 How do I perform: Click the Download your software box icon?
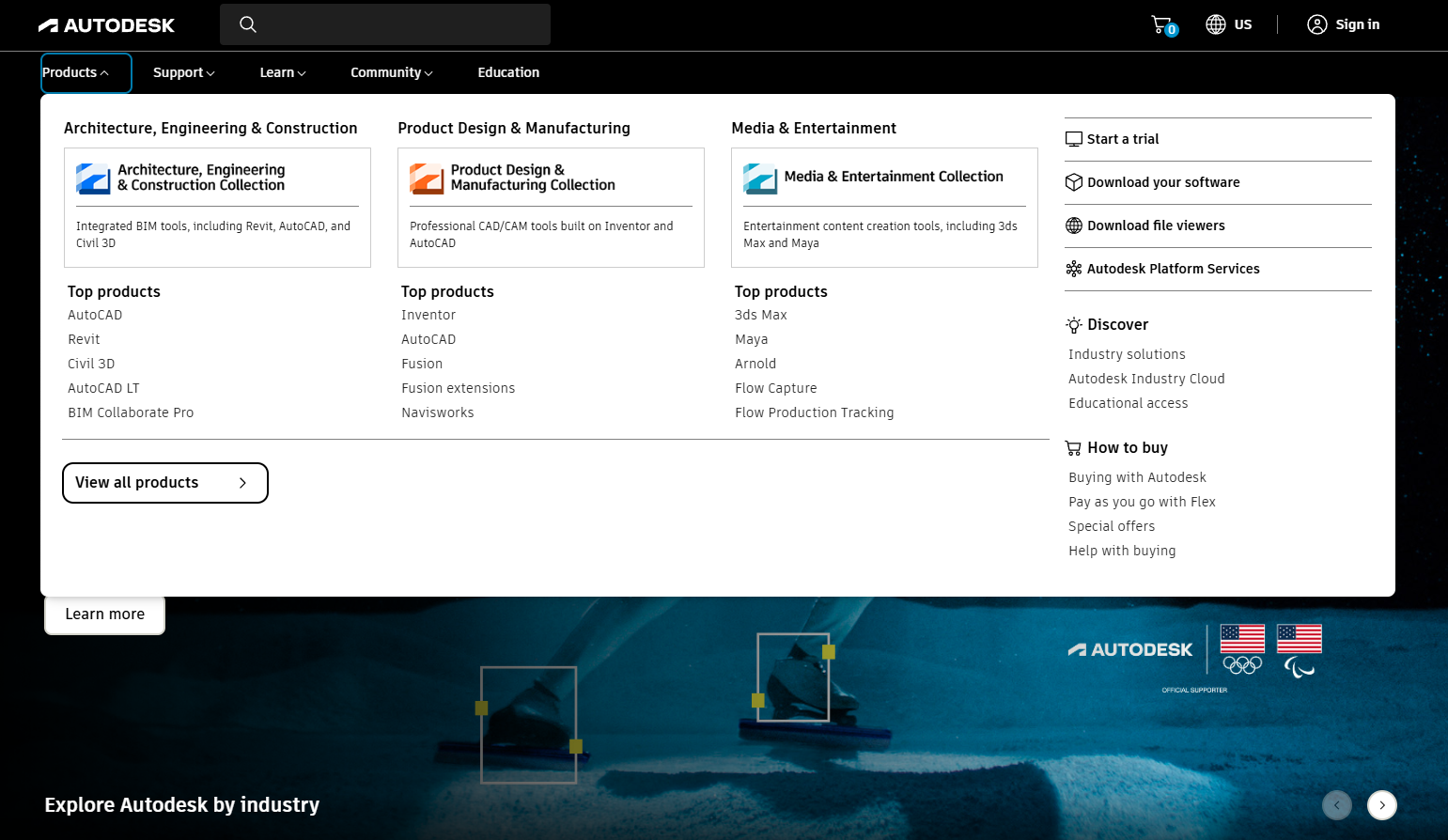(x=1074, y=182)
